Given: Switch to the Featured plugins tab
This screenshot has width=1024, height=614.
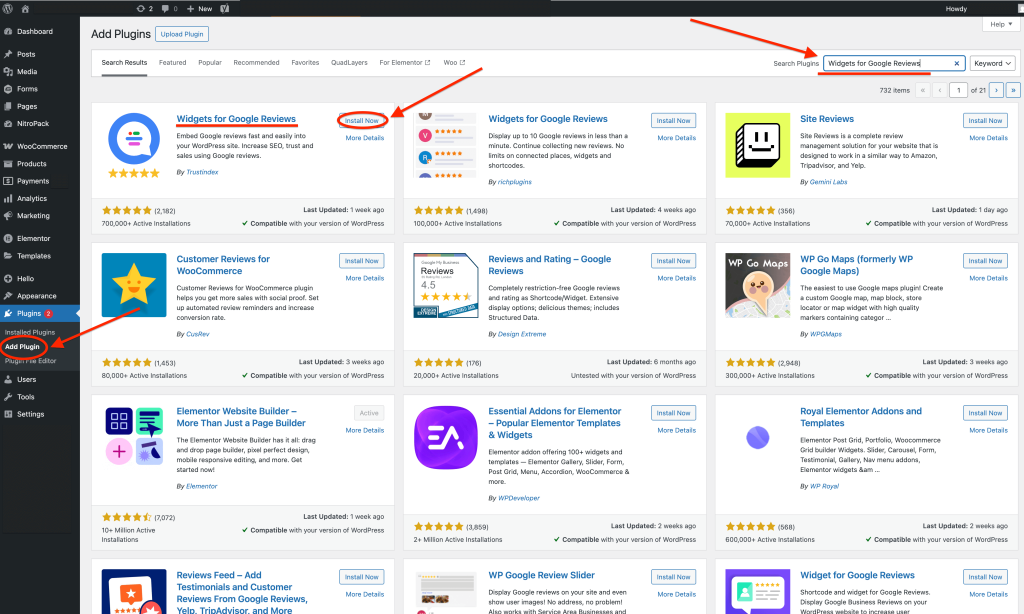Looking at the screenshot, I should click(x=172, y=63).
